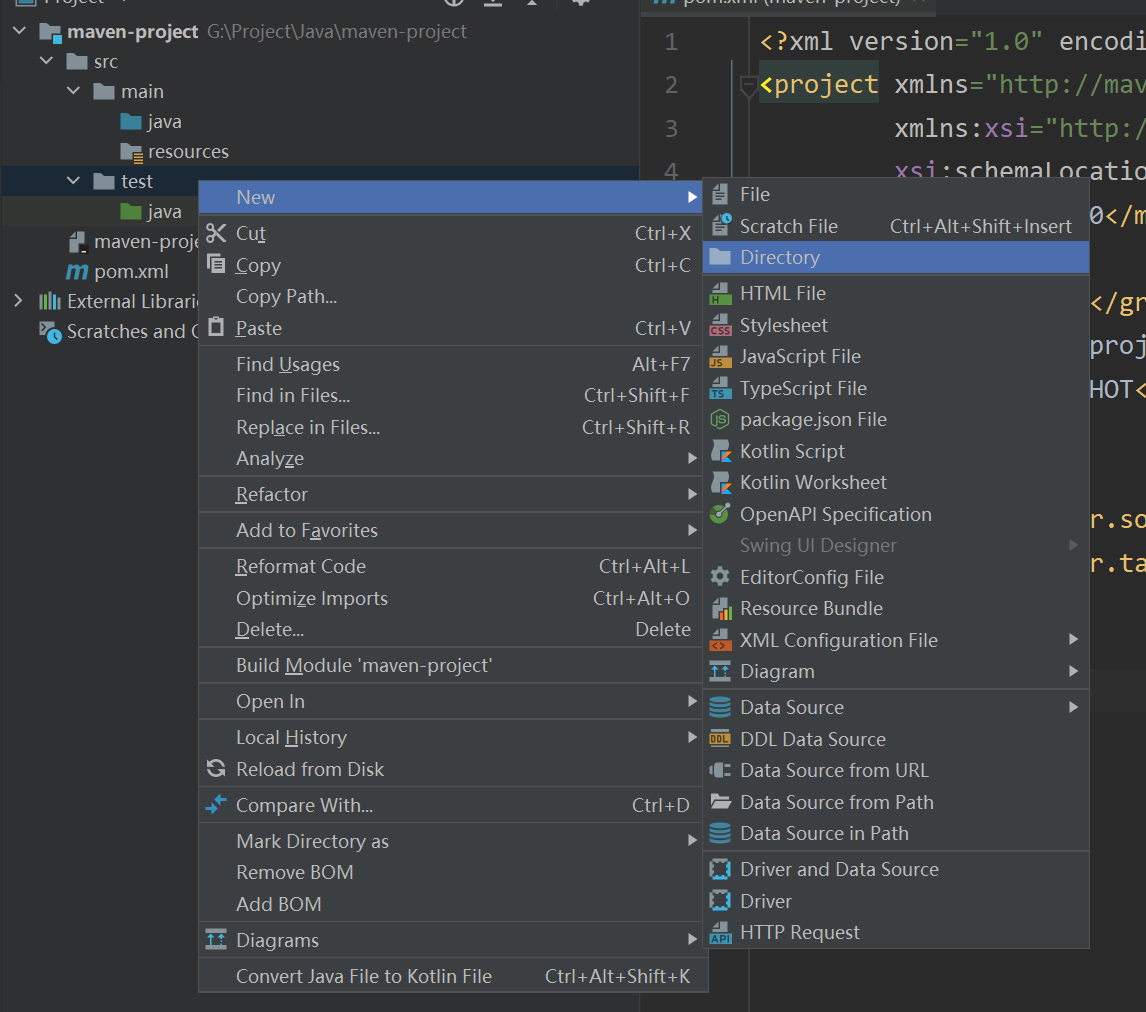Open the Add to Favorites submenu
Image resolution: width=1146 pixels, height=1012 pixels.
(449, 530)
